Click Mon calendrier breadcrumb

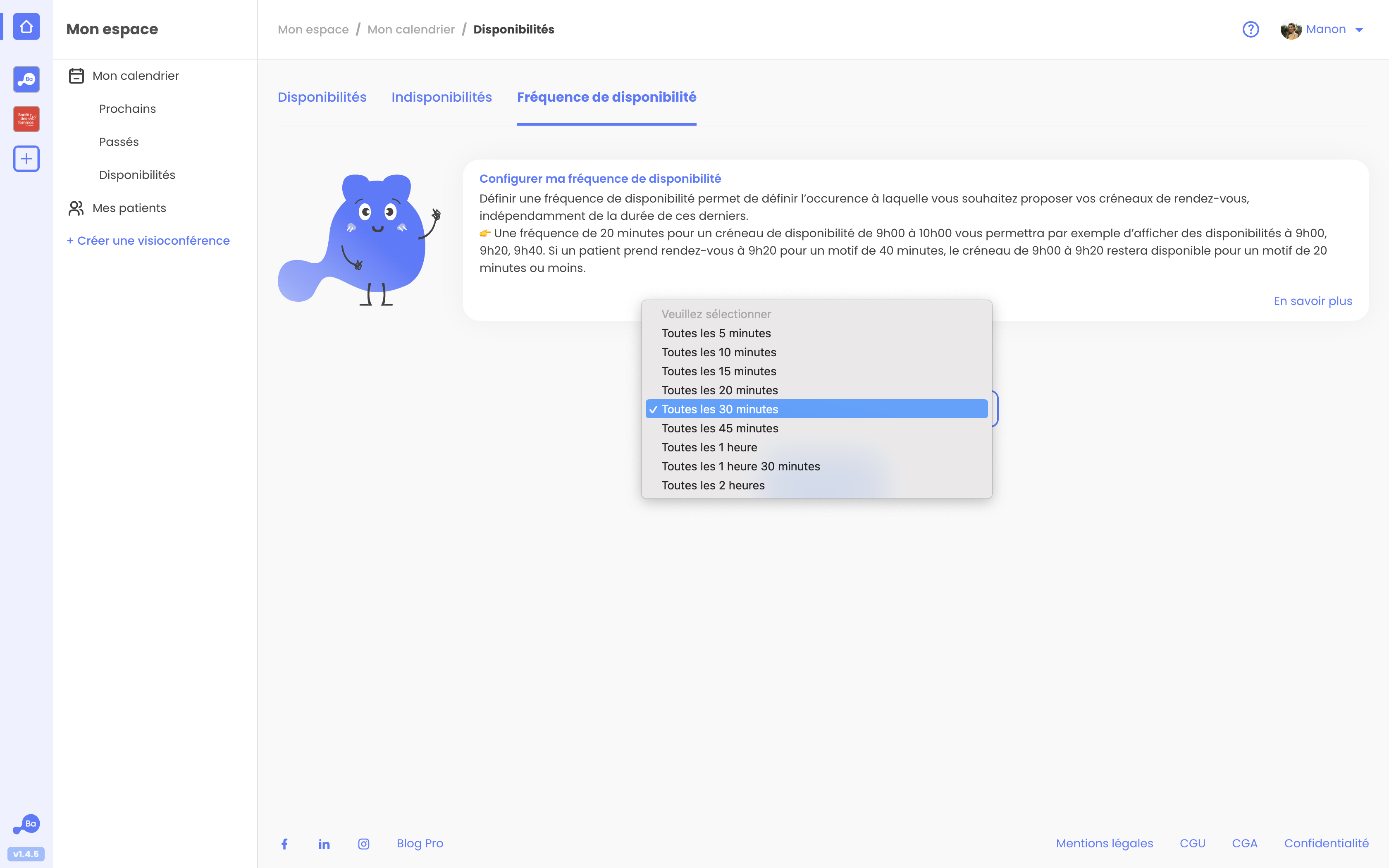411,29
